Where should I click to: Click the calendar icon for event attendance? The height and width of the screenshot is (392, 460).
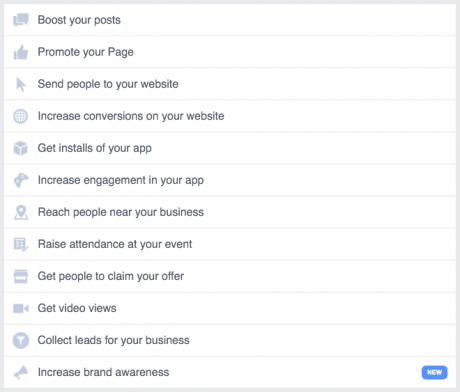(x=21, y=244)
